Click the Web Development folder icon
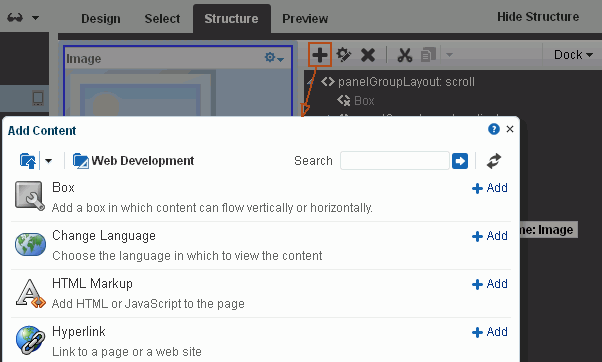The image size is (602, 362). [81, 161]
